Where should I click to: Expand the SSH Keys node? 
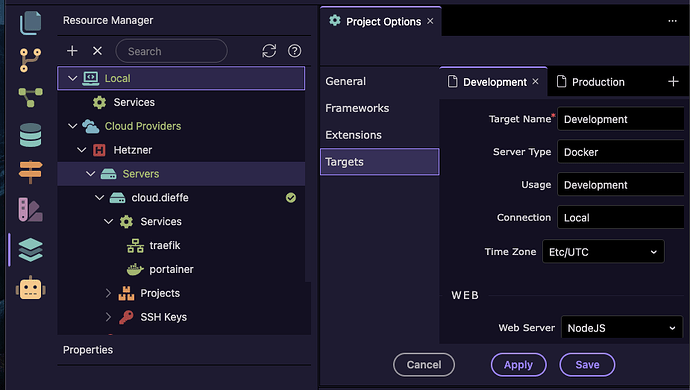[108, 317]
